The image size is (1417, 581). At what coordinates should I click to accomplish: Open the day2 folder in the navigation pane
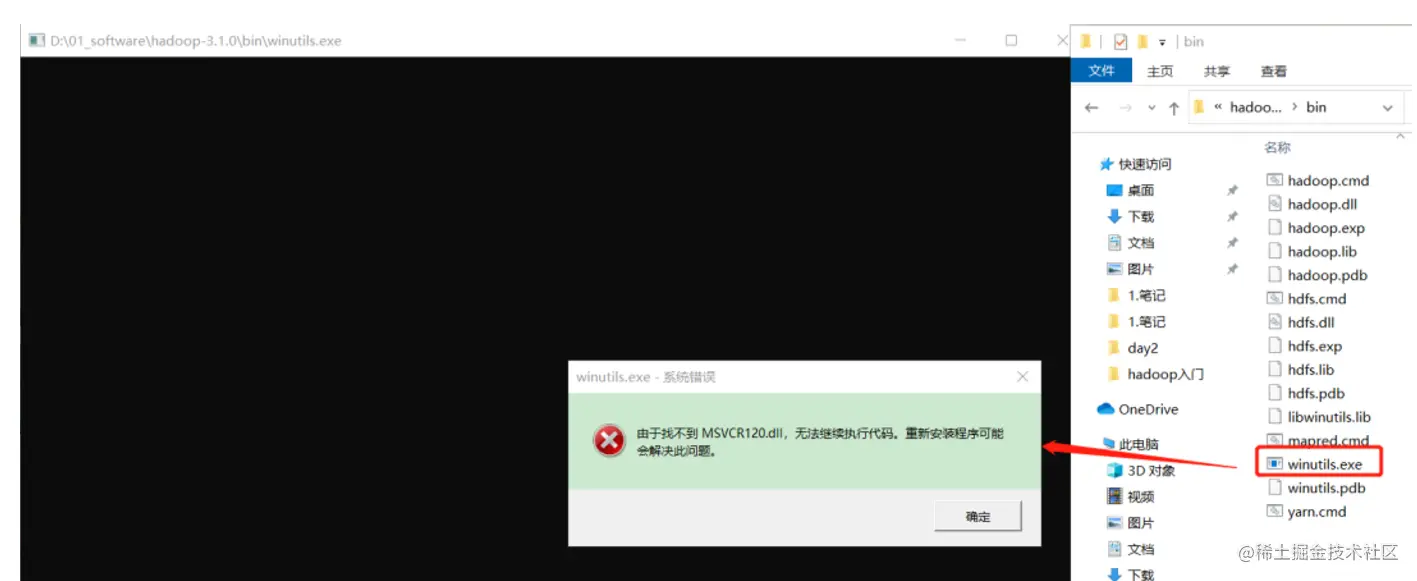(x=1142, y=348)
